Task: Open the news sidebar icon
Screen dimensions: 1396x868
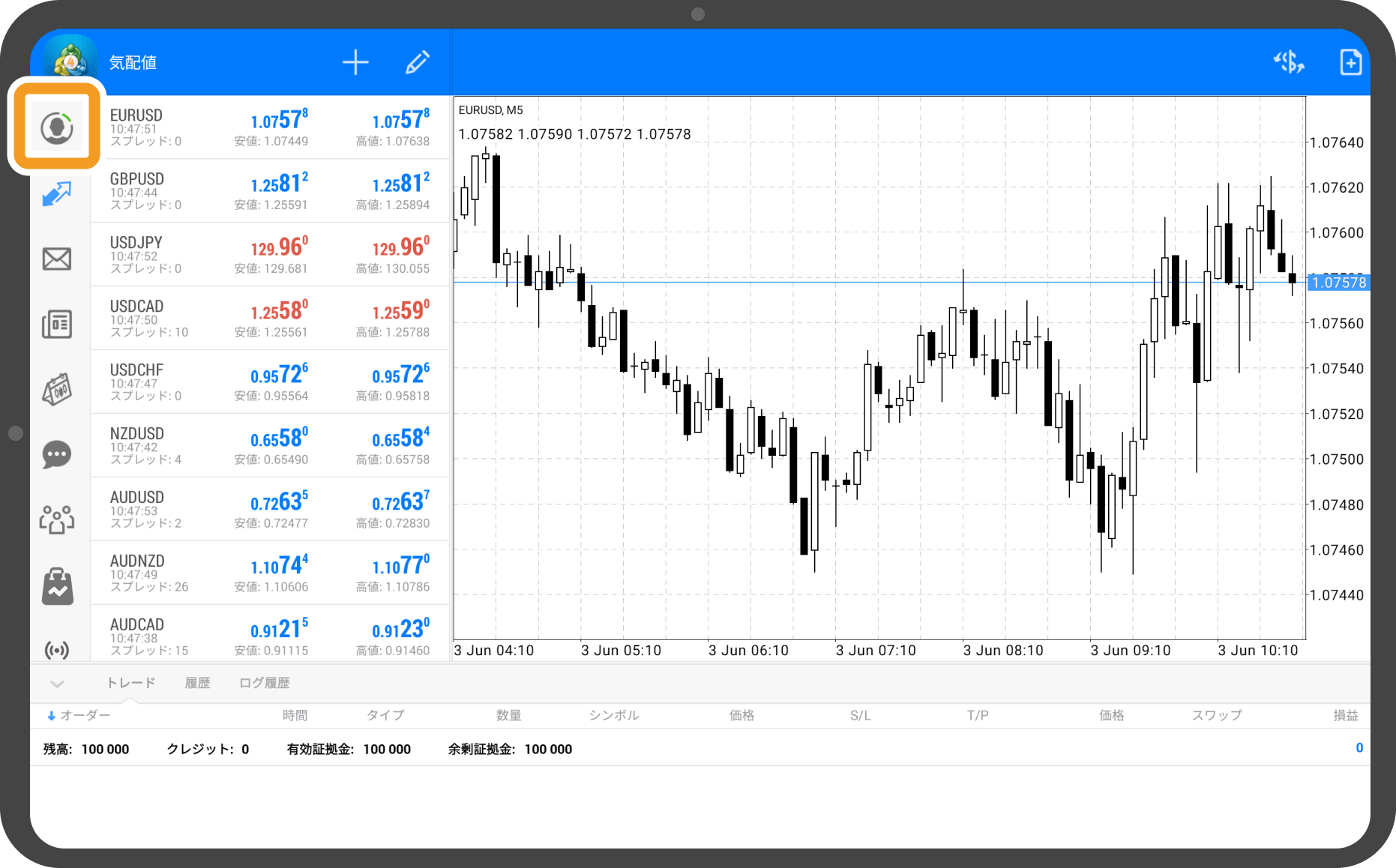Action: point(57,325)
